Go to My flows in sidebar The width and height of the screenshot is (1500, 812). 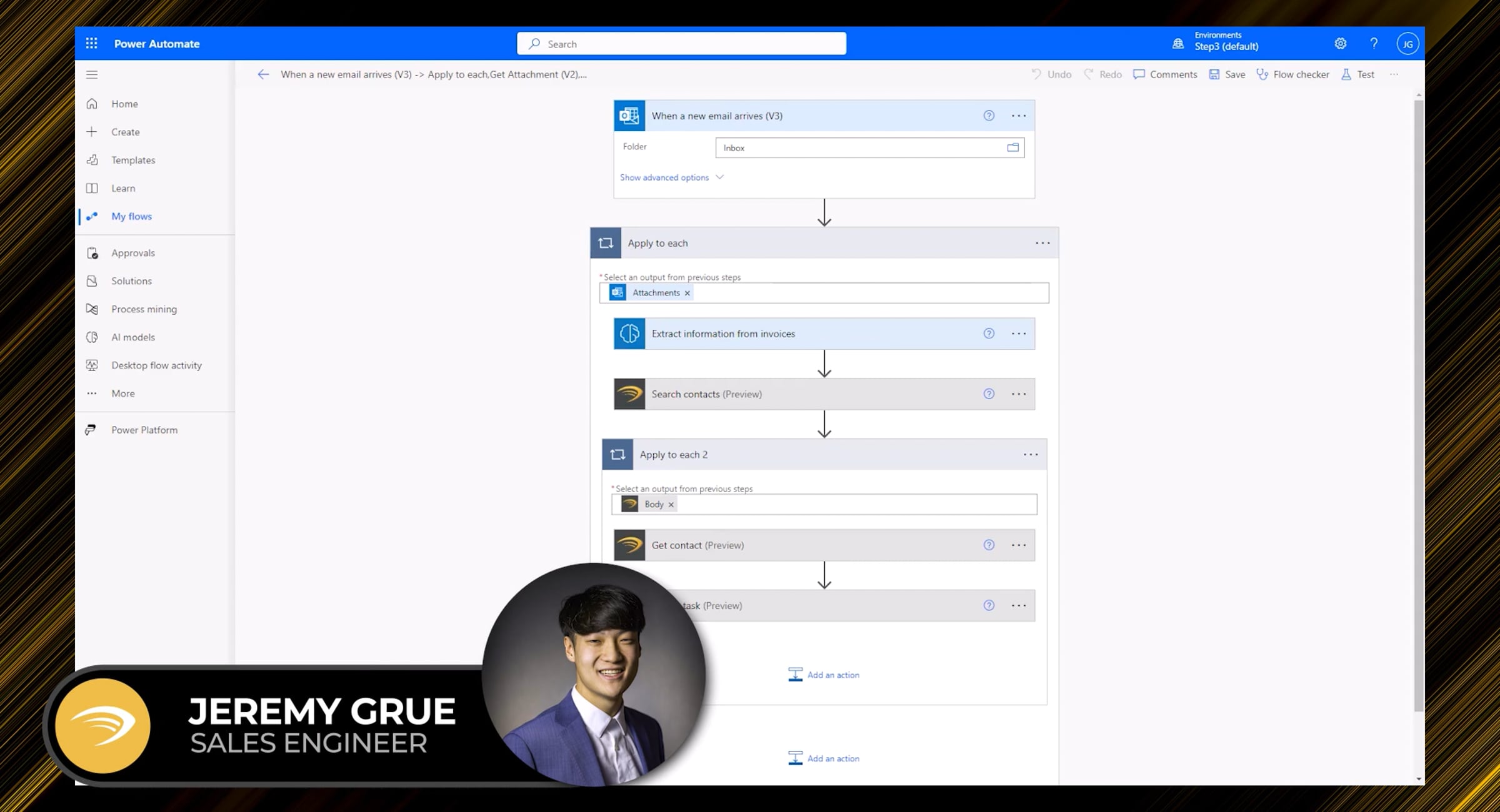point(131,216)
